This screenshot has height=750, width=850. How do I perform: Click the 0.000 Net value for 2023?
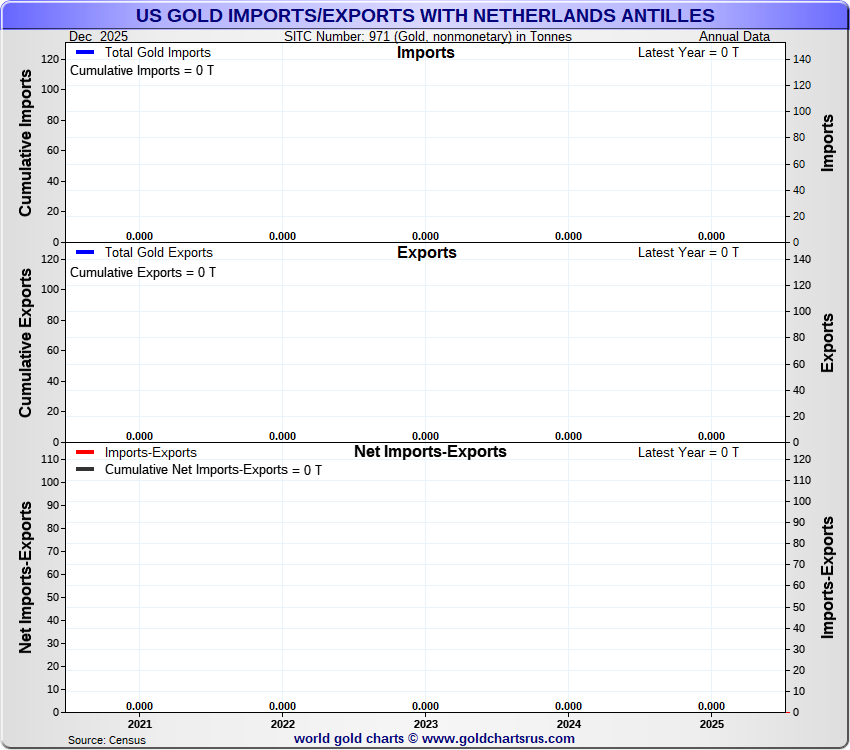click(426, 706)
